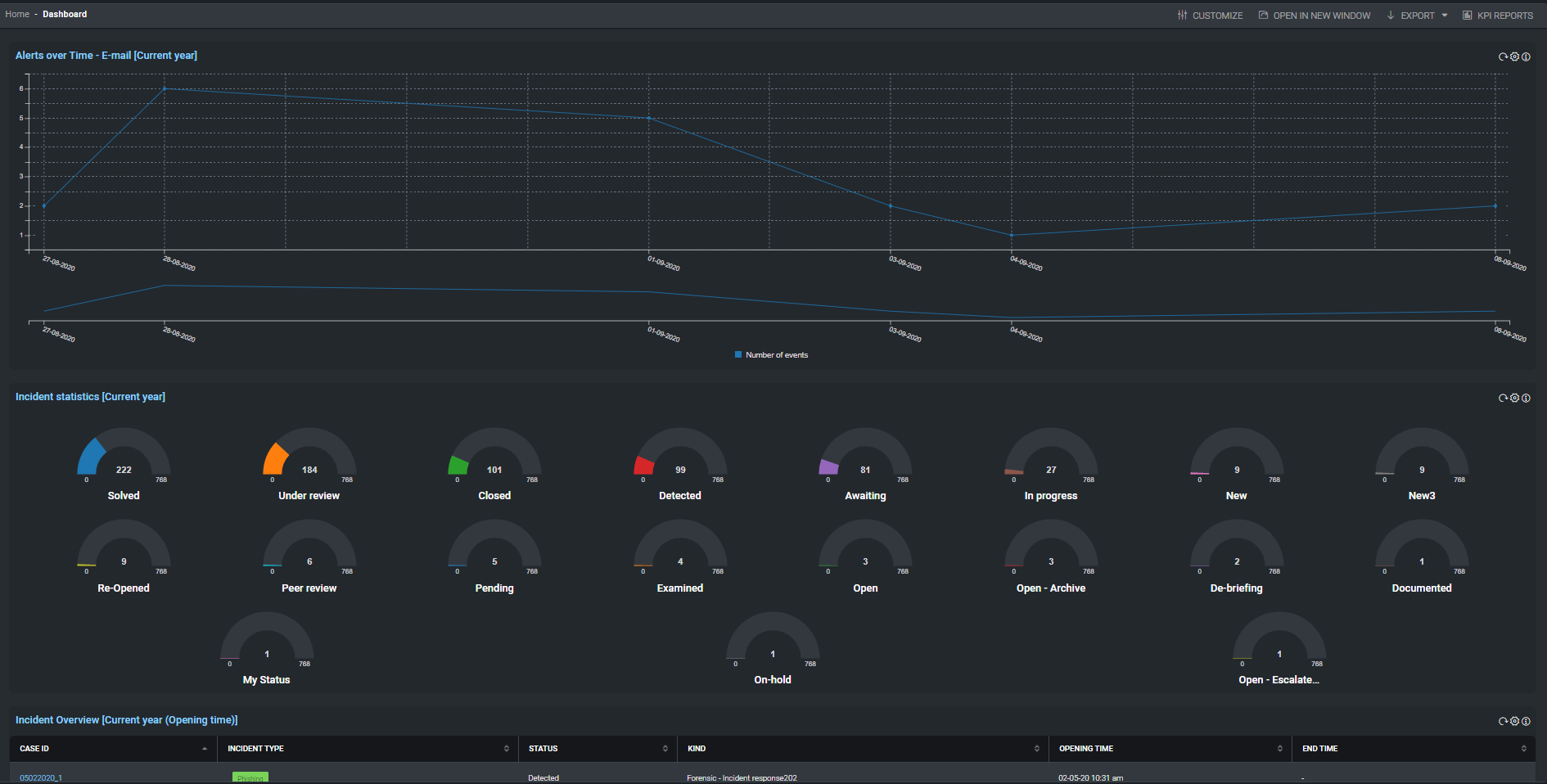The image size is (1547, 784).
Task: Click the Customize button
Action: [x=1211, y=15]
